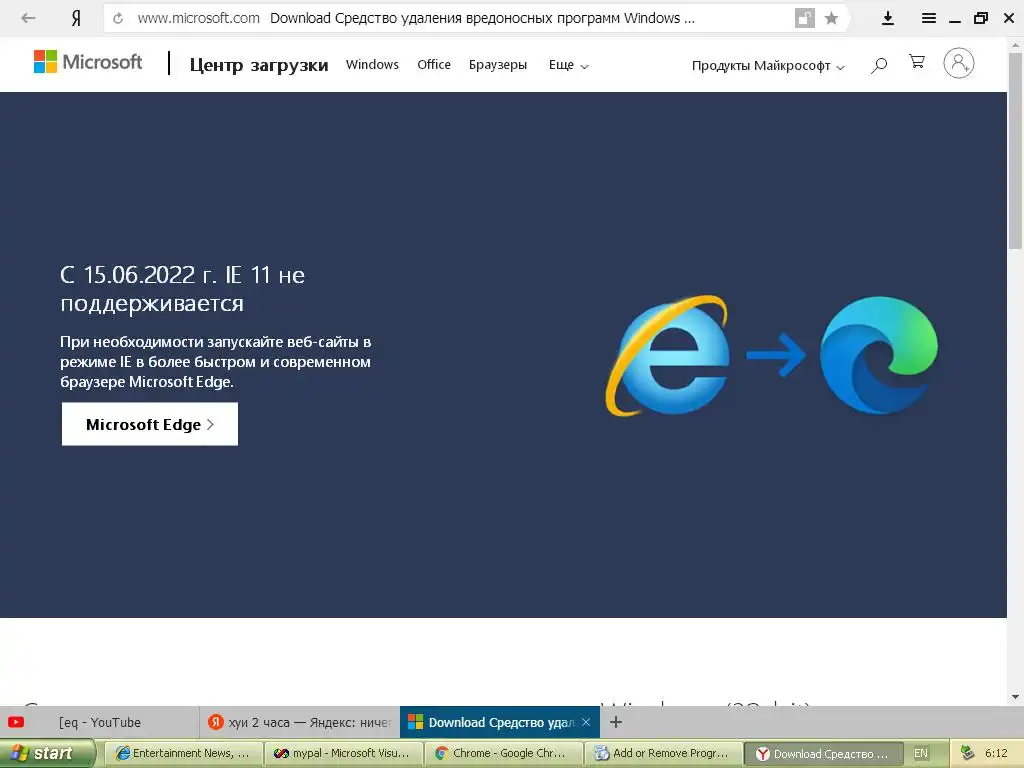Open the downloads arrow icon
Image resolution: width=1024 pixels, height=768 pixels.
click(x=888, y=18)
